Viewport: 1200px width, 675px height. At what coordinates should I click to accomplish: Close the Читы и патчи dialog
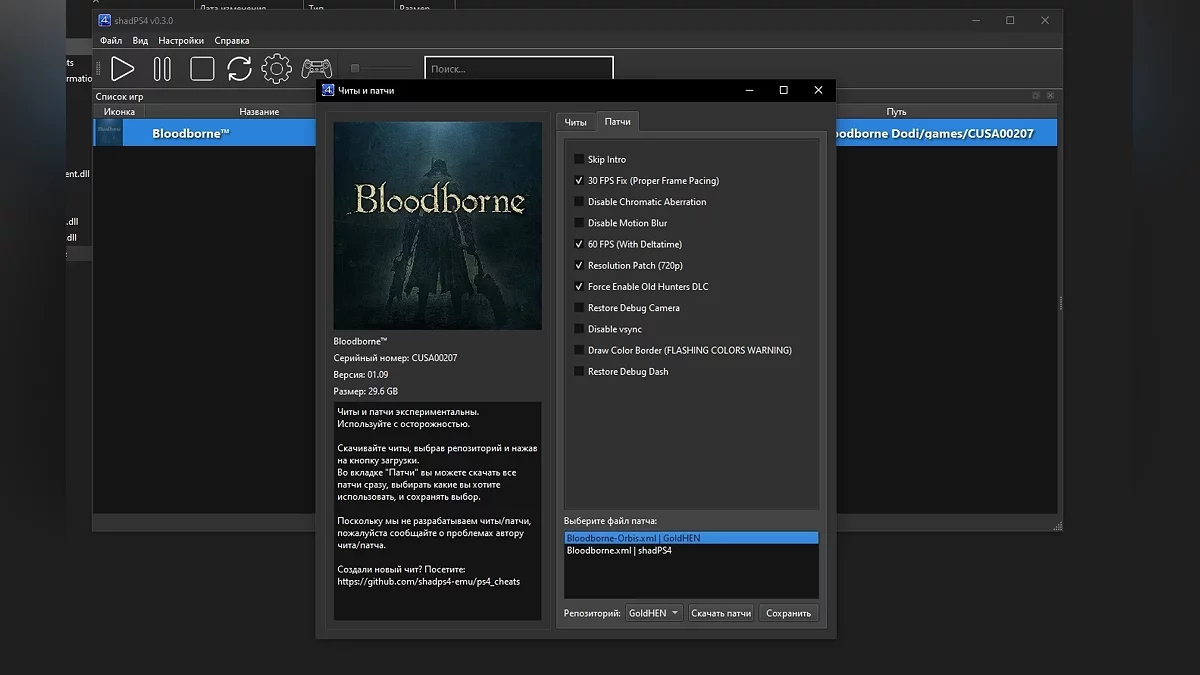(818, 90)
